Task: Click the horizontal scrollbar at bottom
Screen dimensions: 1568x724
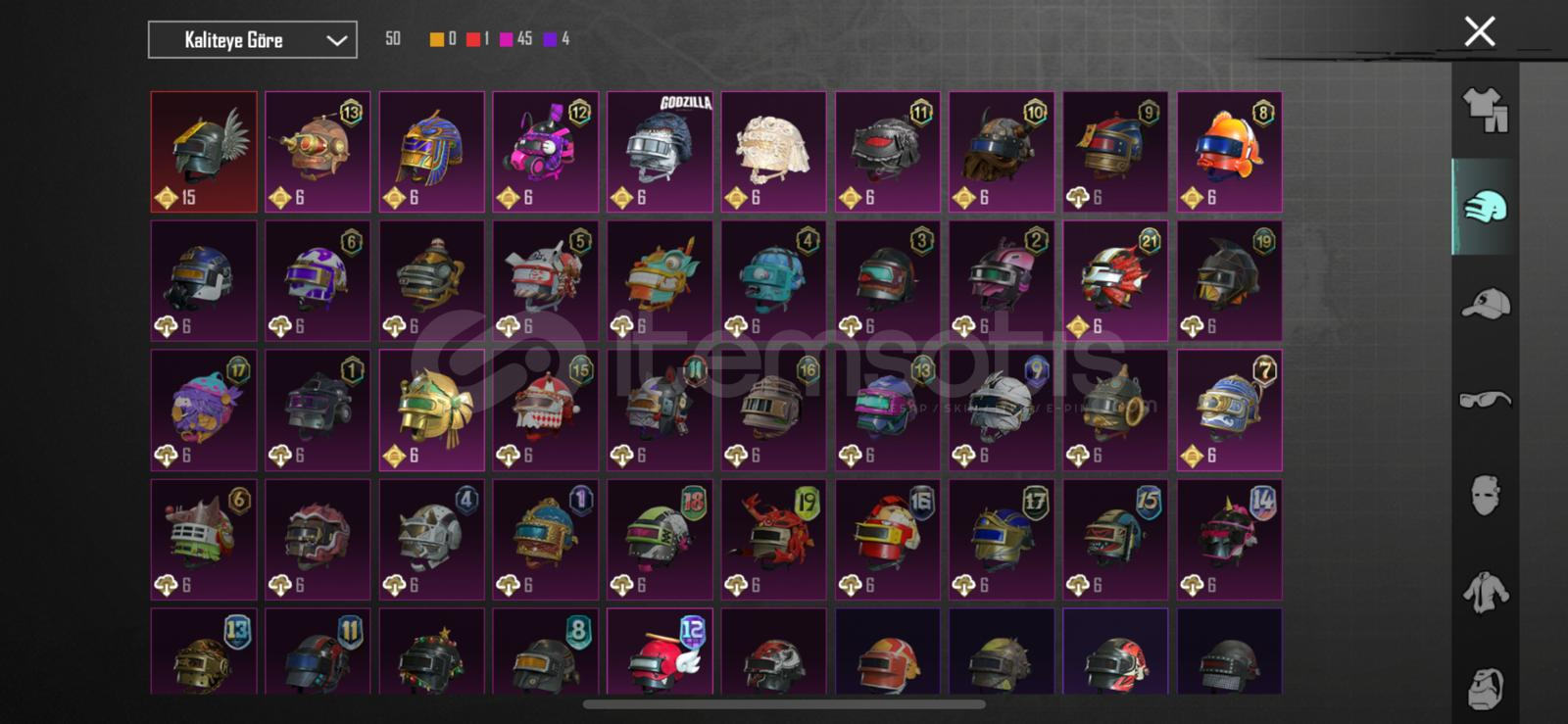Action: tap(784, 703)
